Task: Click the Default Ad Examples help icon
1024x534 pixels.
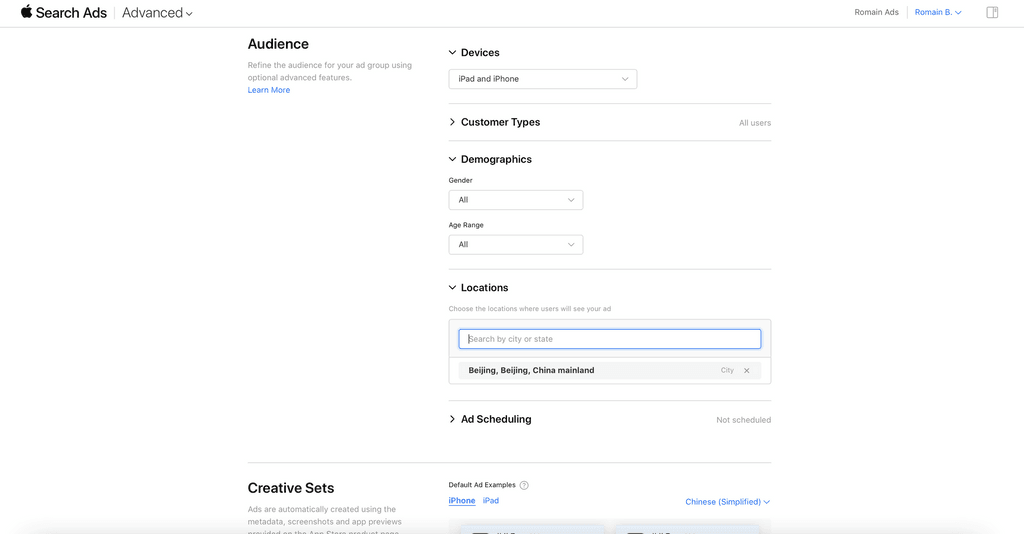Action: [x=524, y=485]
